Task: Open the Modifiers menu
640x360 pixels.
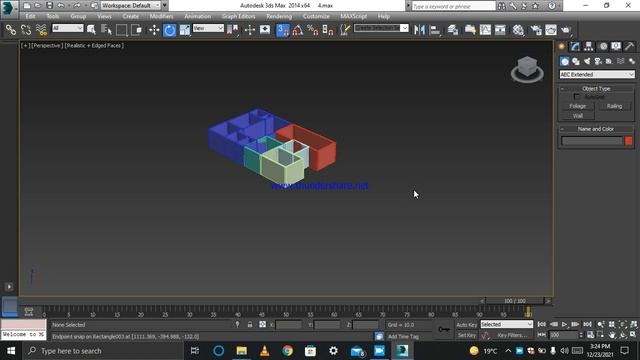Action: pos(161,16)
